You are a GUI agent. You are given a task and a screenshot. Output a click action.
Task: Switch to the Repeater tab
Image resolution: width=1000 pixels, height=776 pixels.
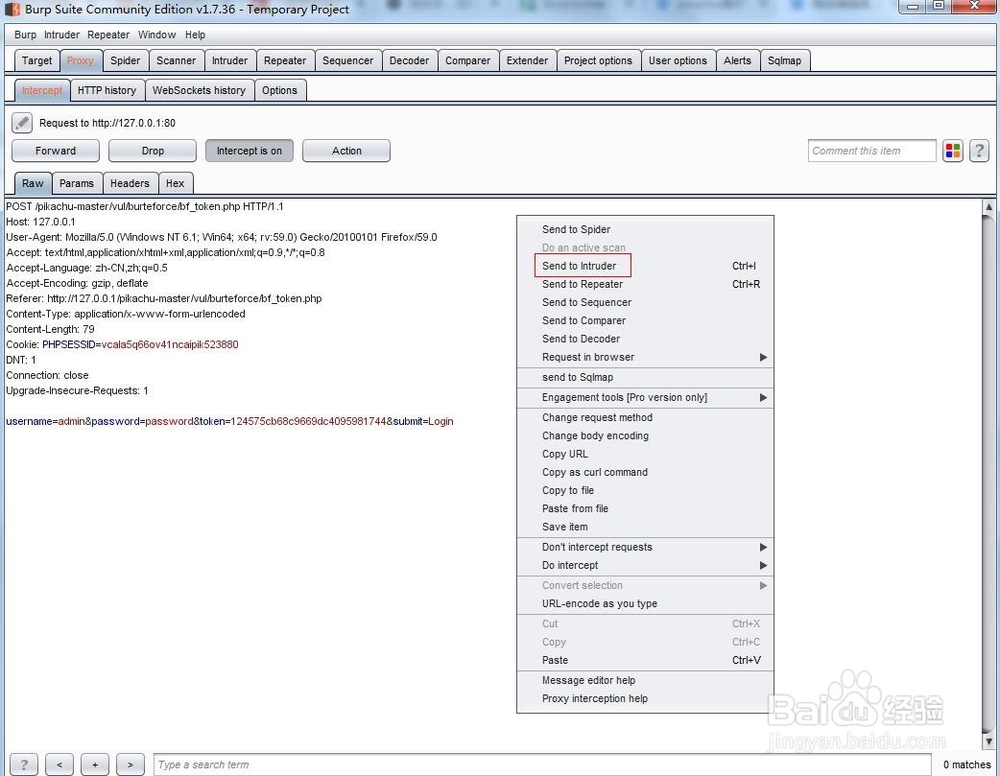(x=285, y=61)
